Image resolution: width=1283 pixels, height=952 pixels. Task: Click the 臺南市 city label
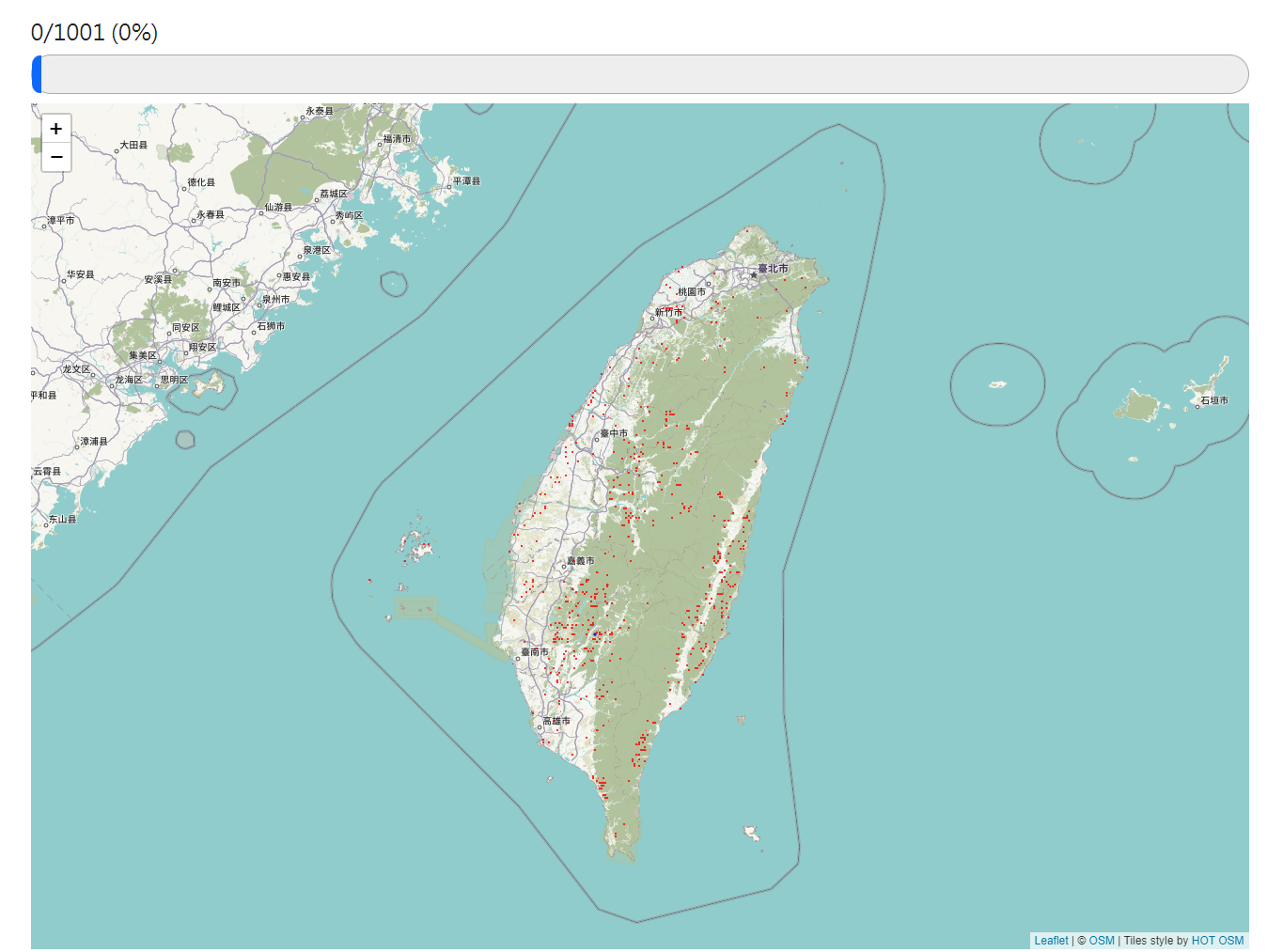(535, 651)
